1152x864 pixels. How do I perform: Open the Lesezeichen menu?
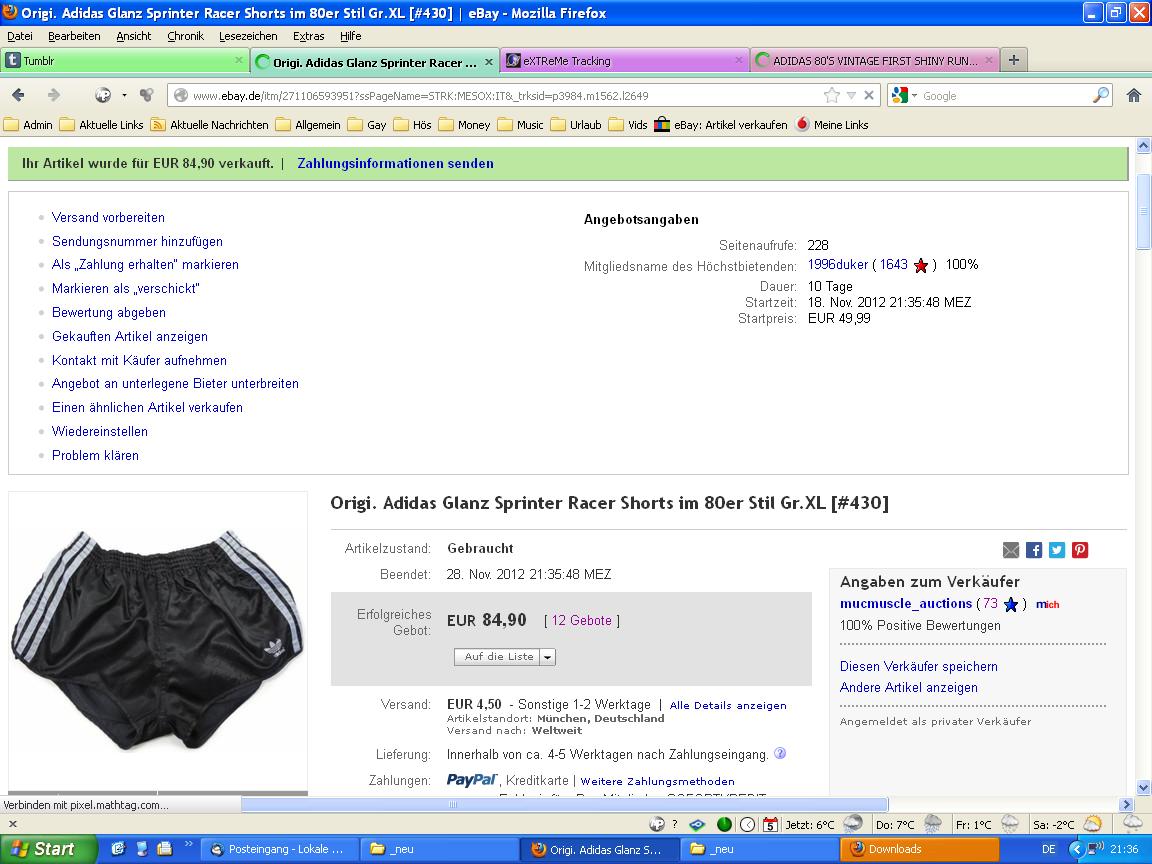(248, 36)
